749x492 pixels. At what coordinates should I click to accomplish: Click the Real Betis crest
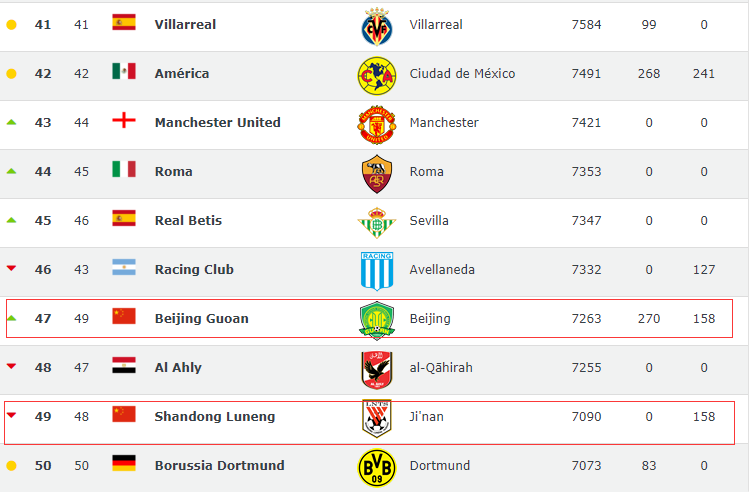click(377, 223)
